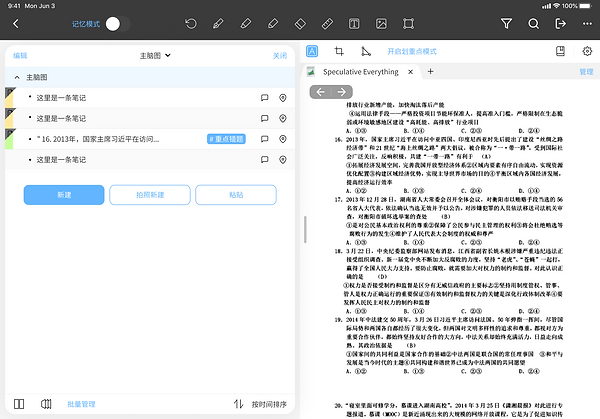Viewport: 600px width, 419px height.
Task: Click 关闭 to close the panel
Action: pyautogui.click(x=280, y=56)
